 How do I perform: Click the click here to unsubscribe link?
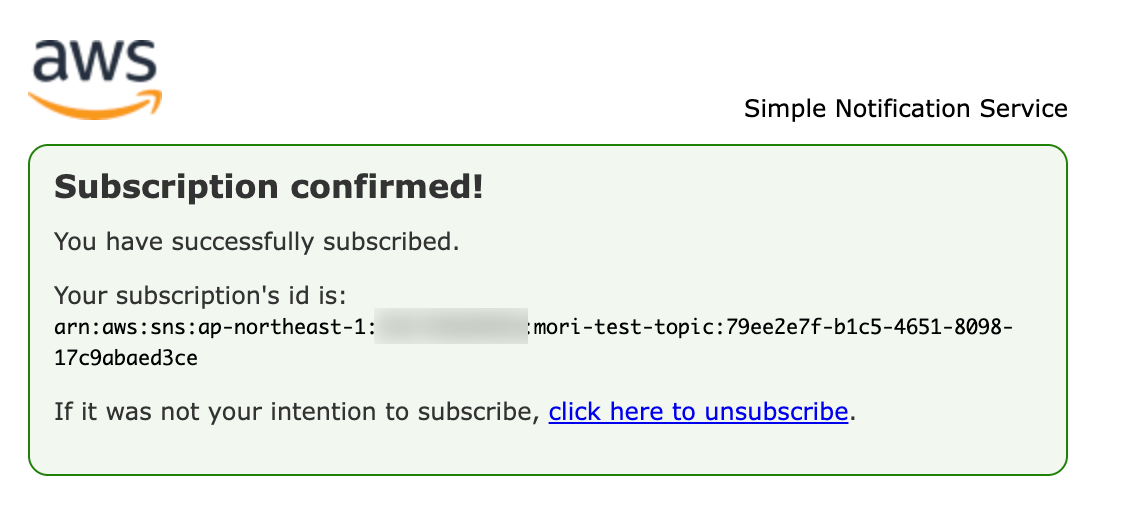pos(698,412)
